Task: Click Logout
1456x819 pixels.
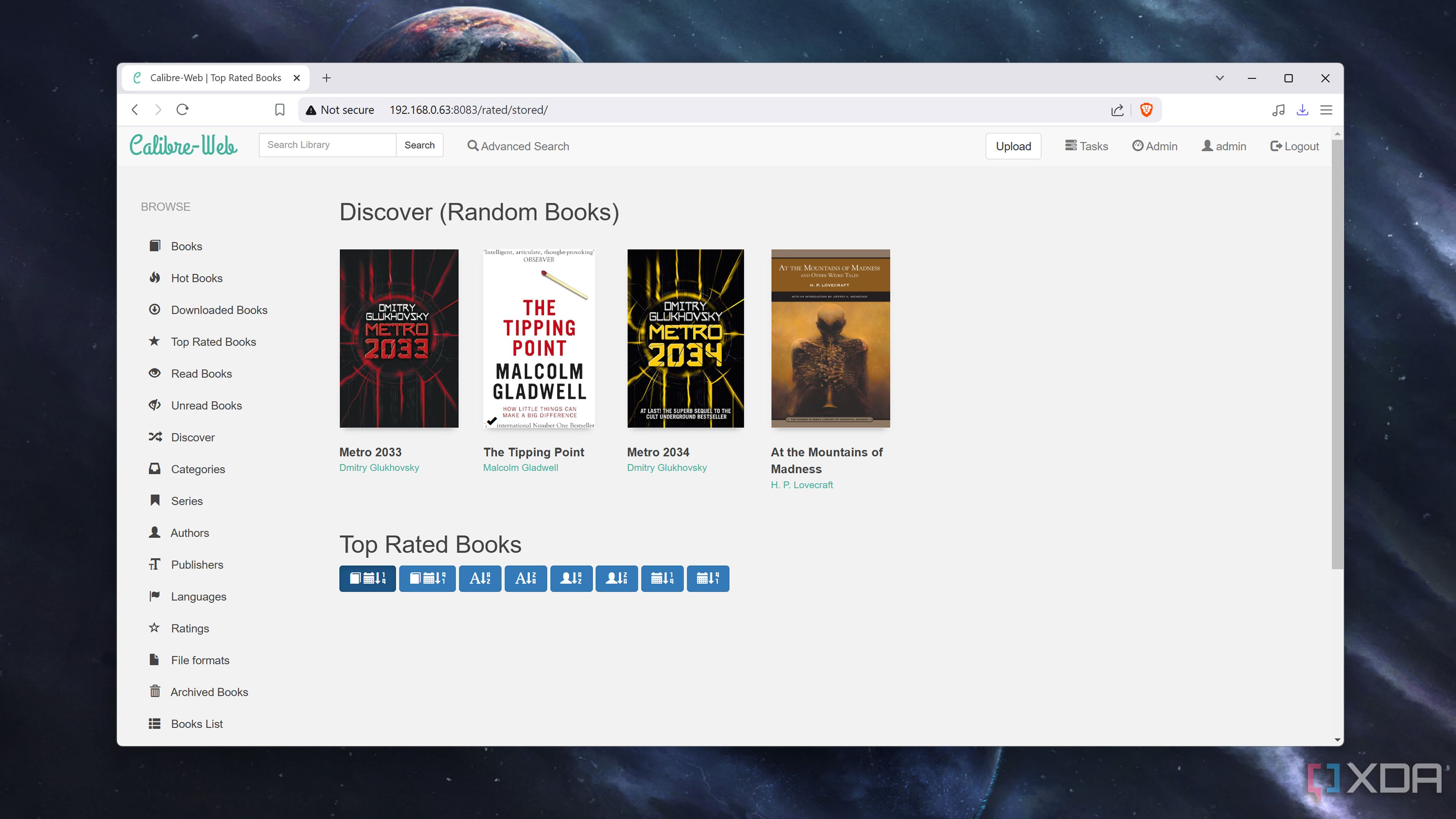Action: (x=1294, y=146)
